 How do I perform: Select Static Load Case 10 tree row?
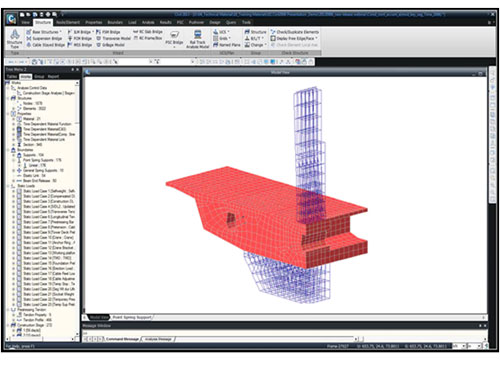(49, 238)
